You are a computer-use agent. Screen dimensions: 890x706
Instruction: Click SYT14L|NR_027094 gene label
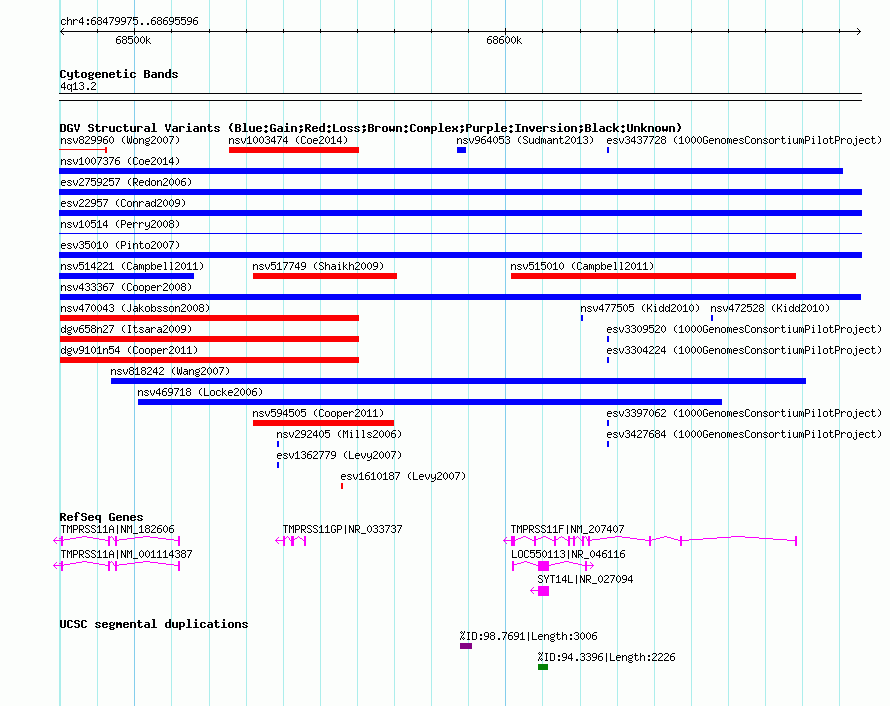(585, 579)
